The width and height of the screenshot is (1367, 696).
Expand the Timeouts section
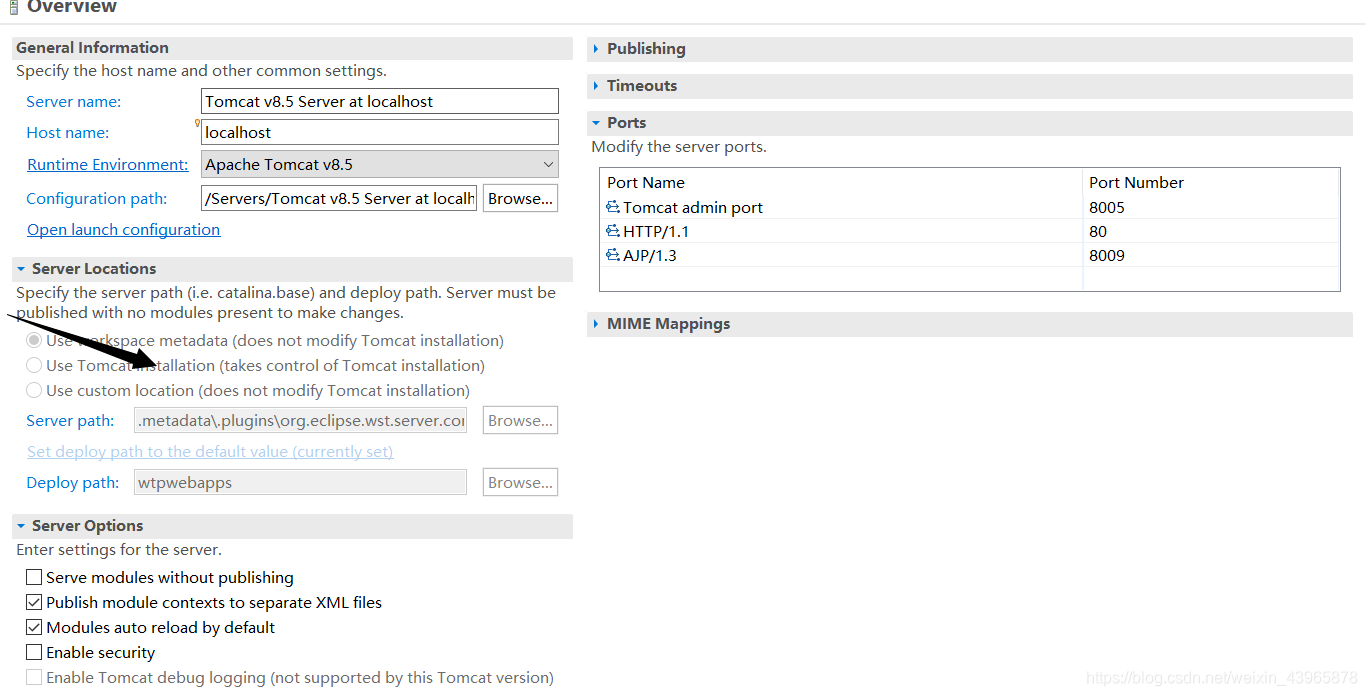(597, 85)
